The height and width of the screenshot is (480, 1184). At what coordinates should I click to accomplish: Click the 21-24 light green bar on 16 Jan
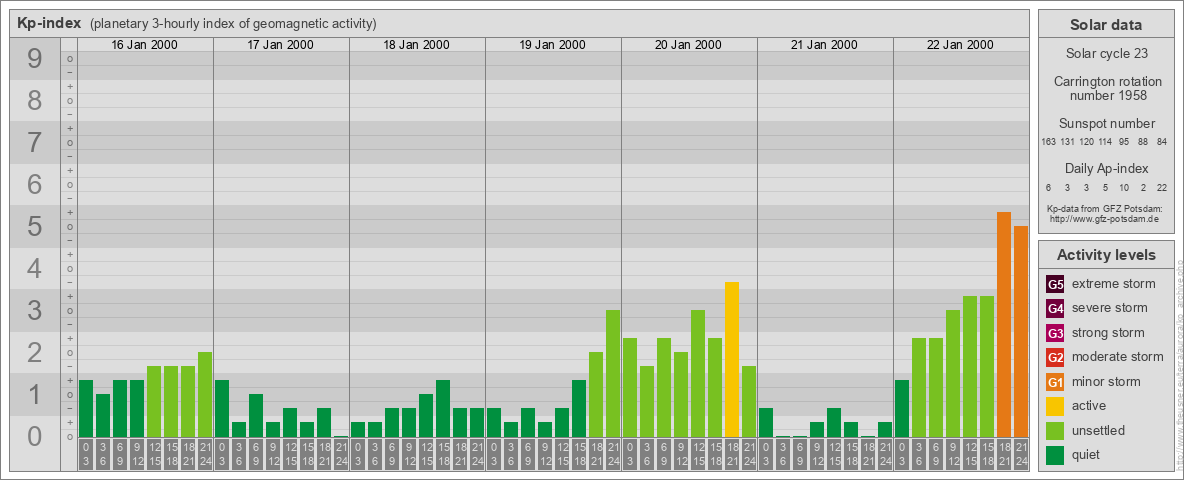205,395
